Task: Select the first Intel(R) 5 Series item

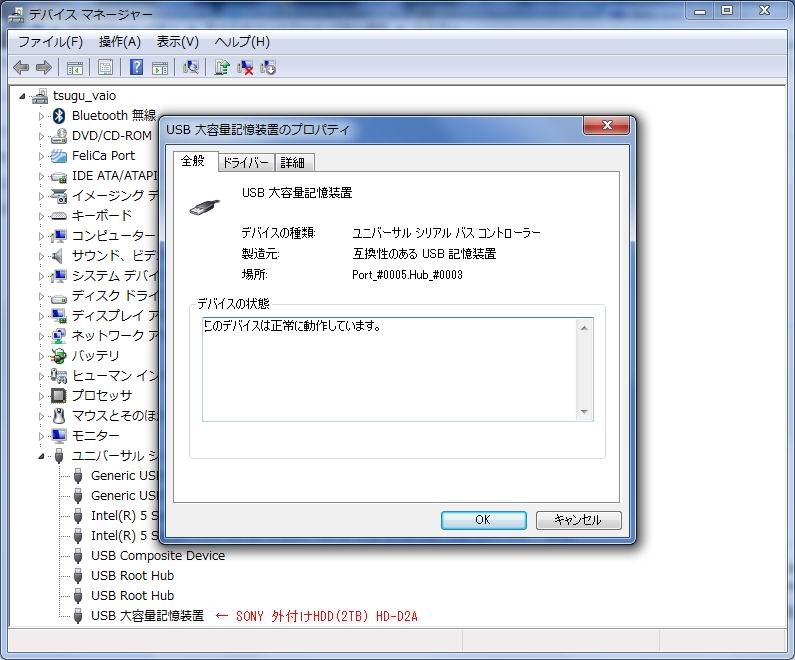Action: click(x=125, y=516)
